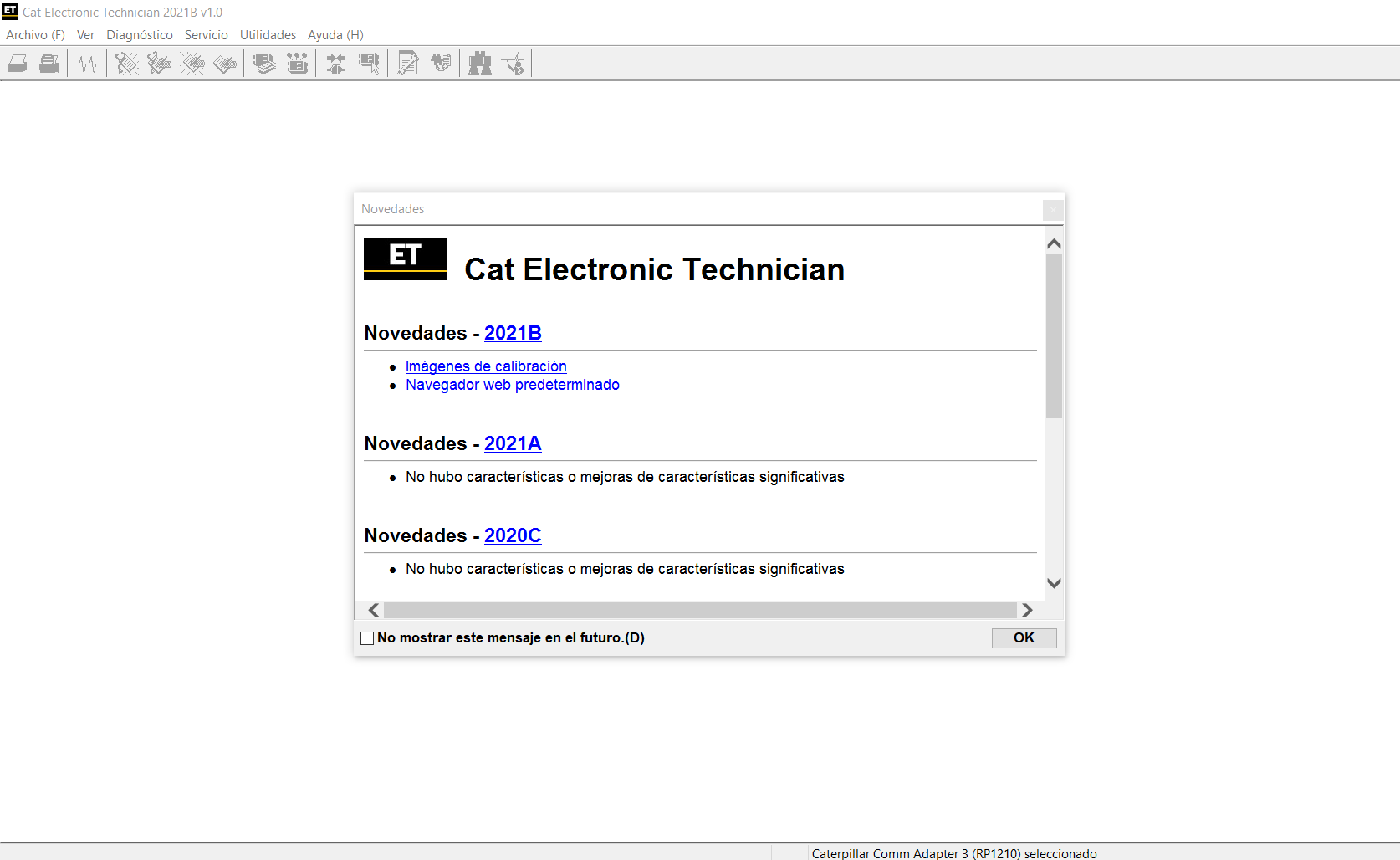Click the ET application icon in title bar
Screen dimensions: 1400x860
tap(10, 12)
